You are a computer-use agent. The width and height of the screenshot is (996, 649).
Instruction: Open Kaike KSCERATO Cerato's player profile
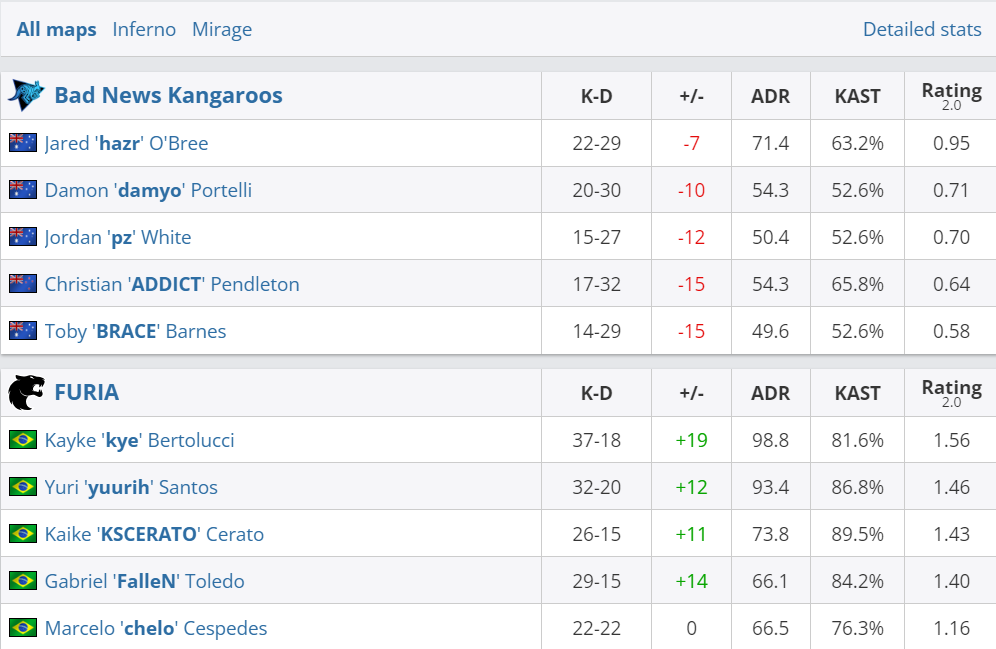point(154,534)
